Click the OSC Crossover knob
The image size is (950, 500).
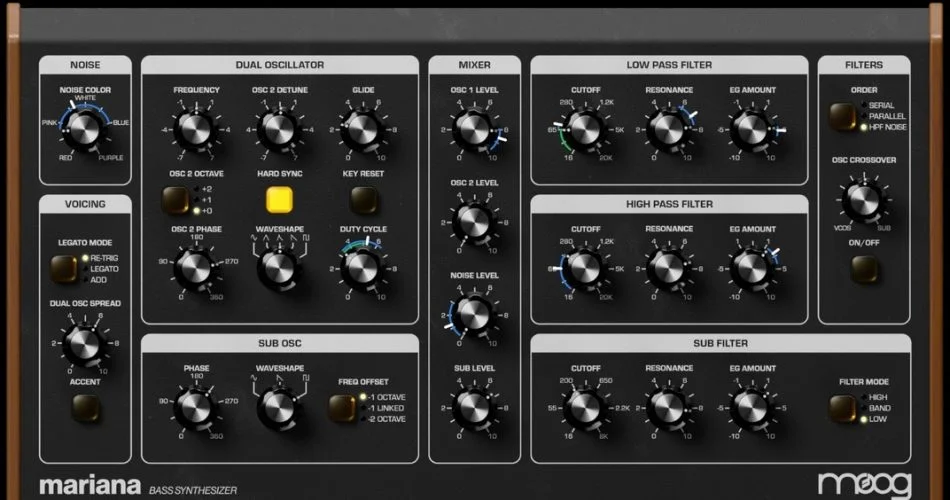click(863, 200)
